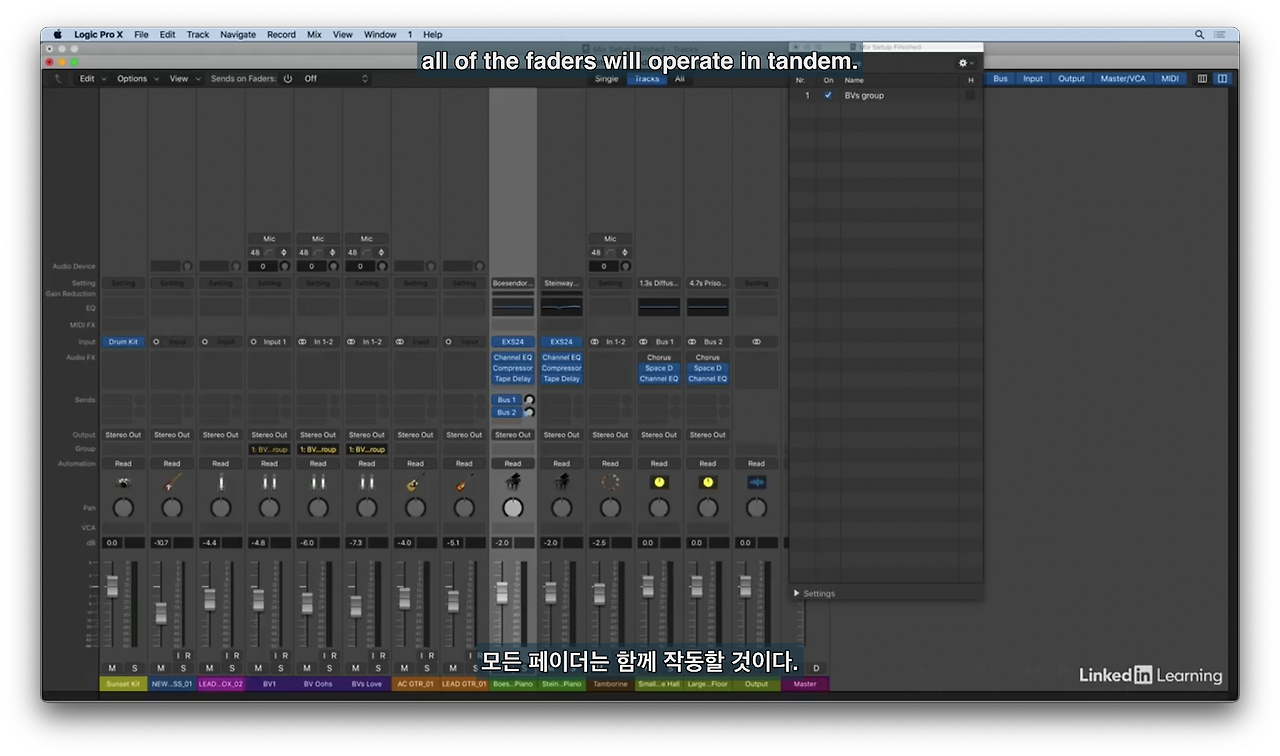1280x756 pixels.
Task: Open Stereo Out output menu on Tamborine
Action: point(610,435)
